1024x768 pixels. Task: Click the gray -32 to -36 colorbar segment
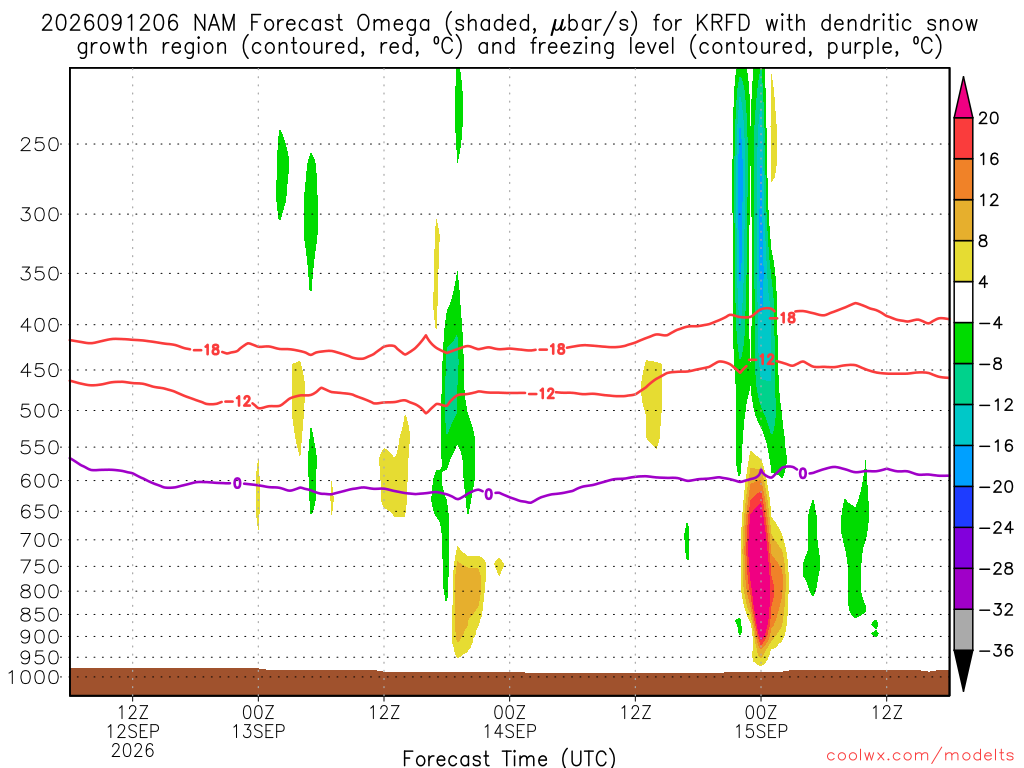click(x=963, y=630)
